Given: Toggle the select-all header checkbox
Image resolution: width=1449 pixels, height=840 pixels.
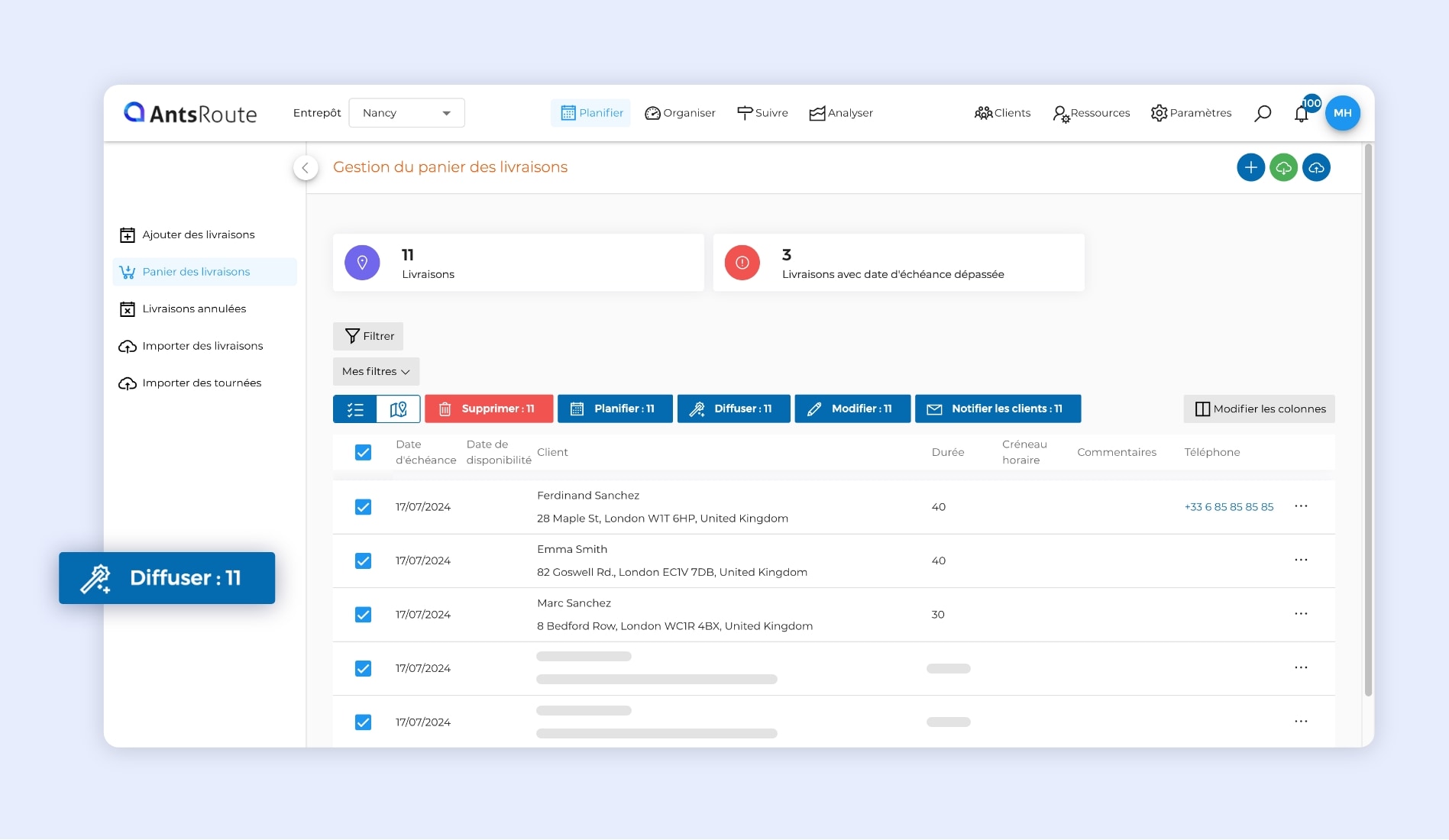Looking at the screenshot, I should (x=363, y=452).
